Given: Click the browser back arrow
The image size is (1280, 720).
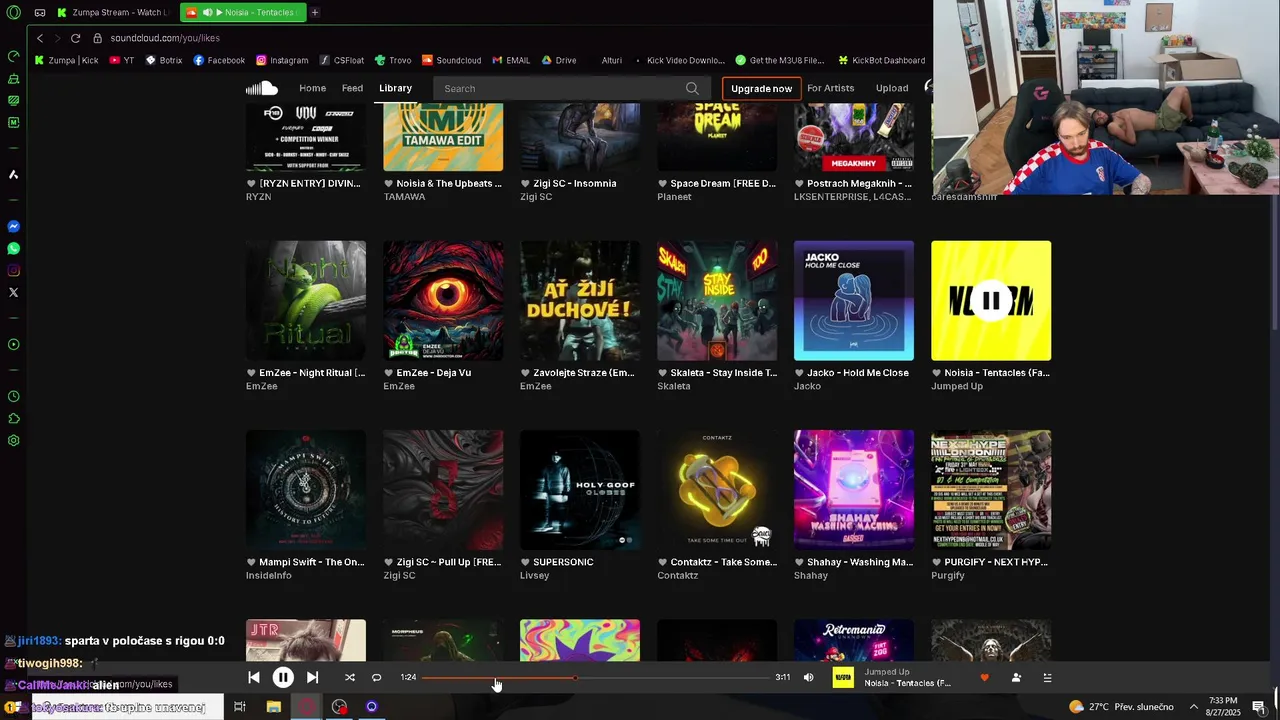Looking at the screenshot, I should [40, 38].
